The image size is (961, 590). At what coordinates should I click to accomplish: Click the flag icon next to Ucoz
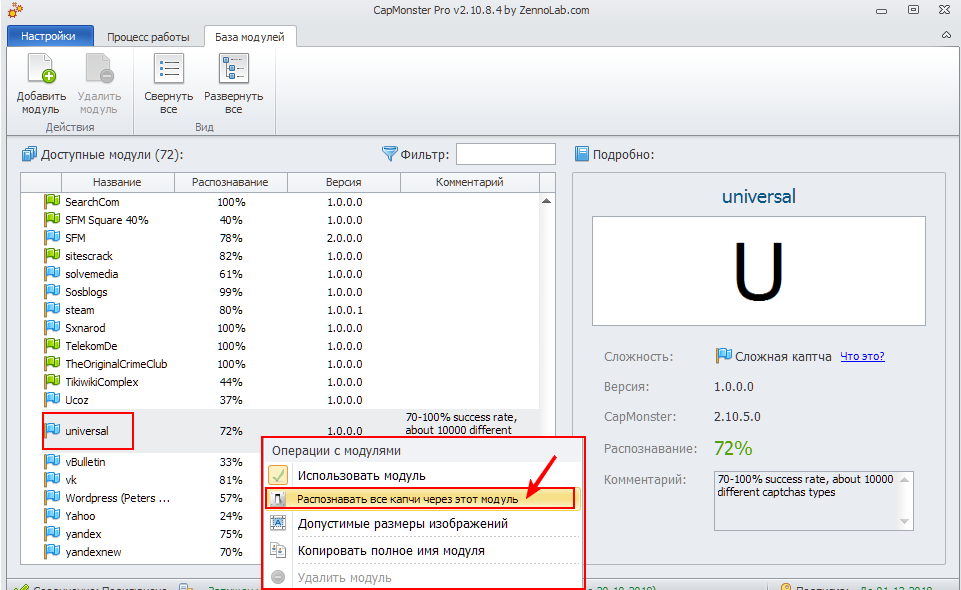tap(52, 399)
